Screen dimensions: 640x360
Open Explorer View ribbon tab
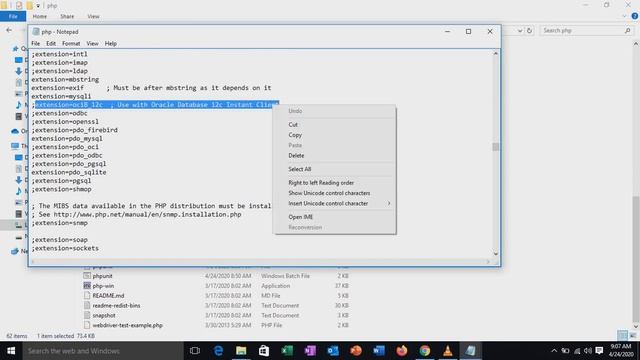tap(93, 16)
